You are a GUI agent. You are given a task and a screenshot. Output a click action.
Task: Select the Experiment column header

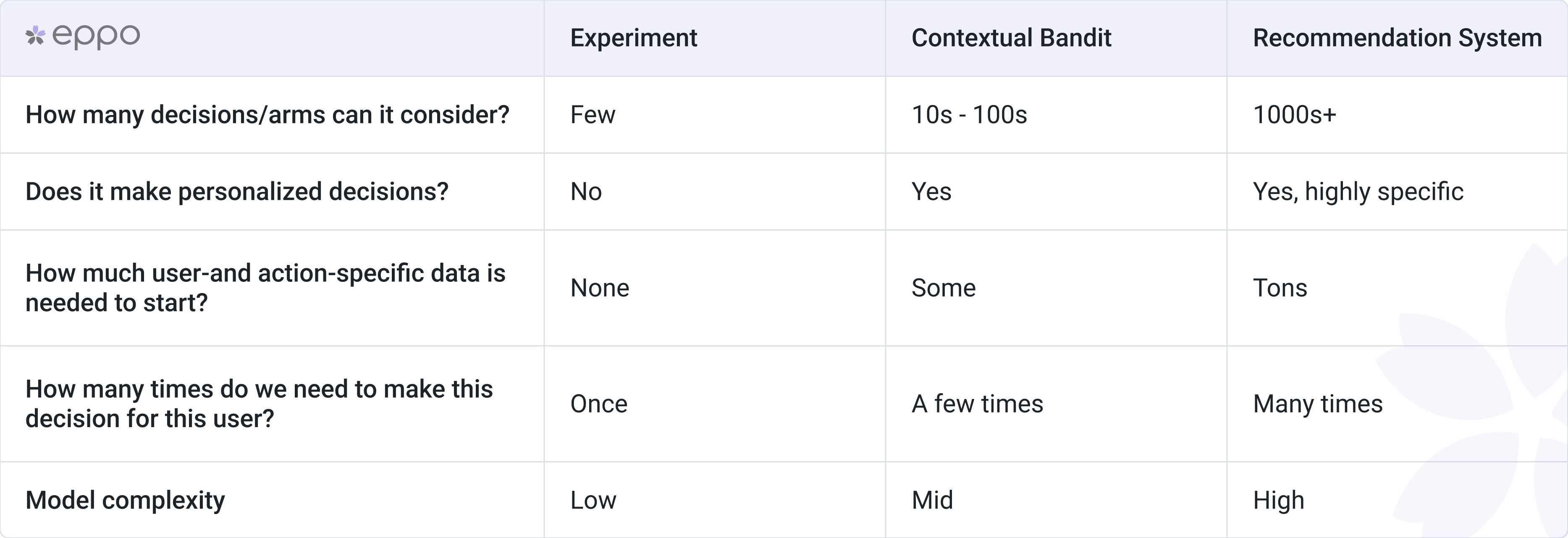633,38
